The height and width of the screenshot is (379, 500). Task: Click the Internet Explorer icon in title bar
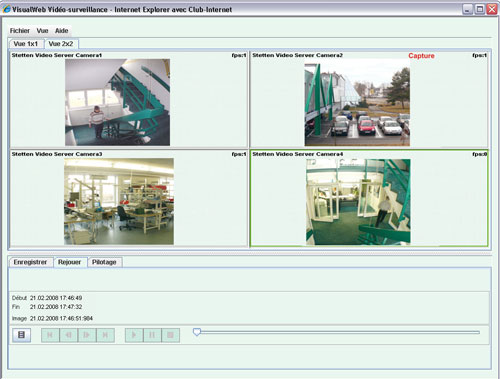[7, 9]
